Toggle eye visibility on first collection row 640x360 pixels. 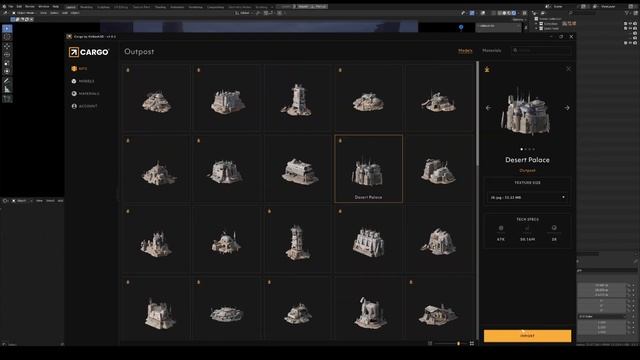(x=630, y=24)
